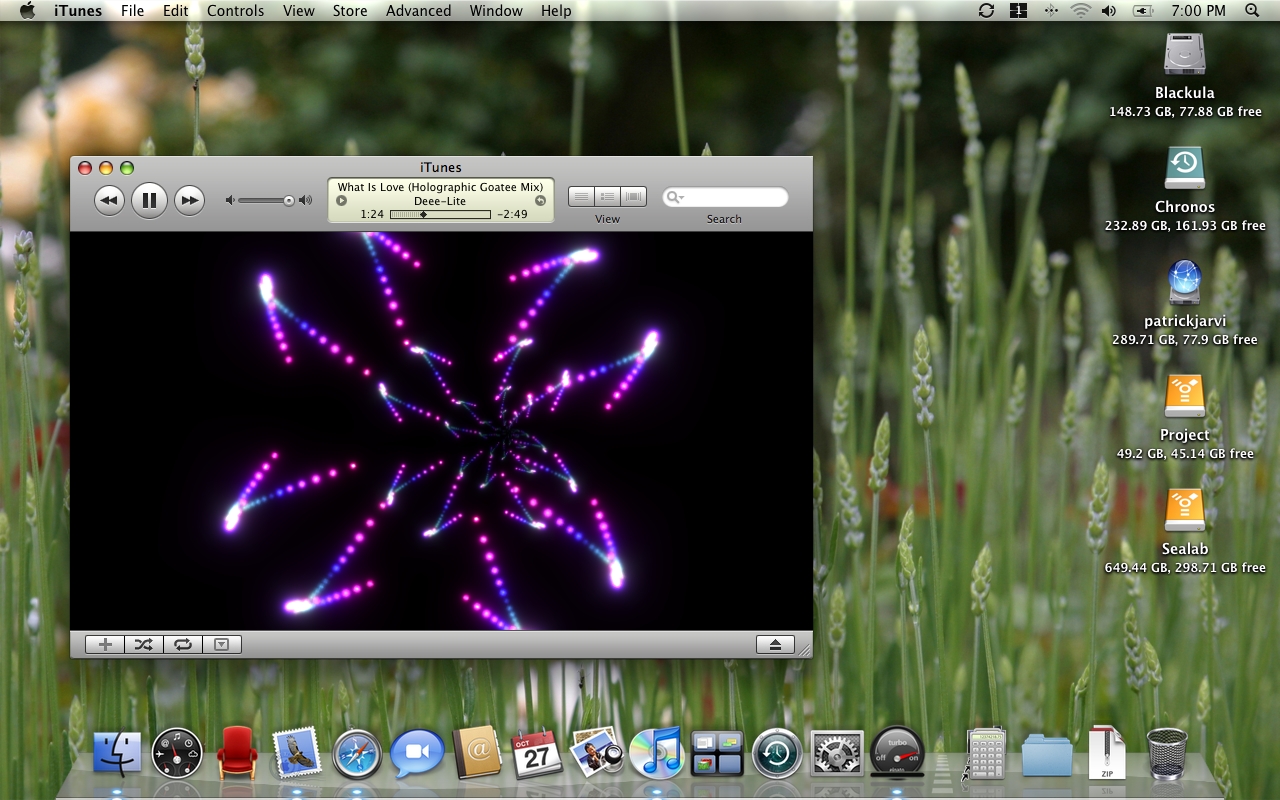1280x800 pixels.
Task: Open the Controls menu
Action: point(236,11)
